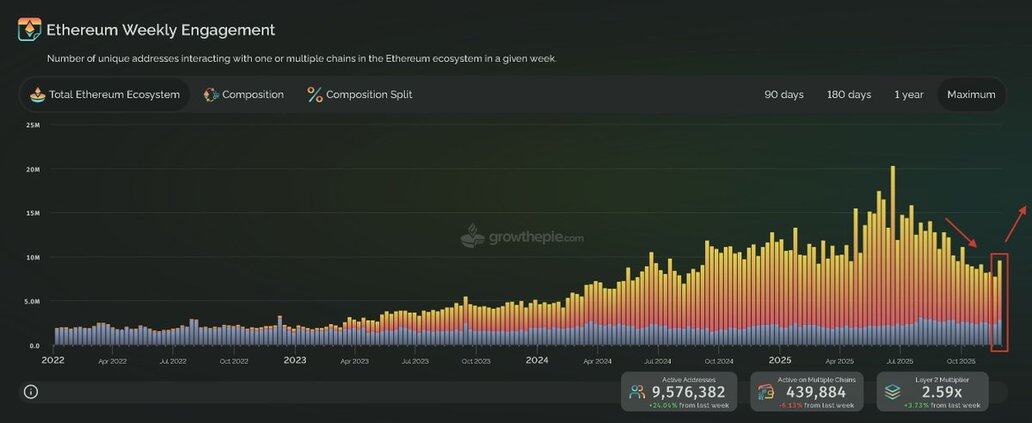Click the Ethereum Weekly Engagement title
Screen dimensions: 1032x423
(160, 30)
